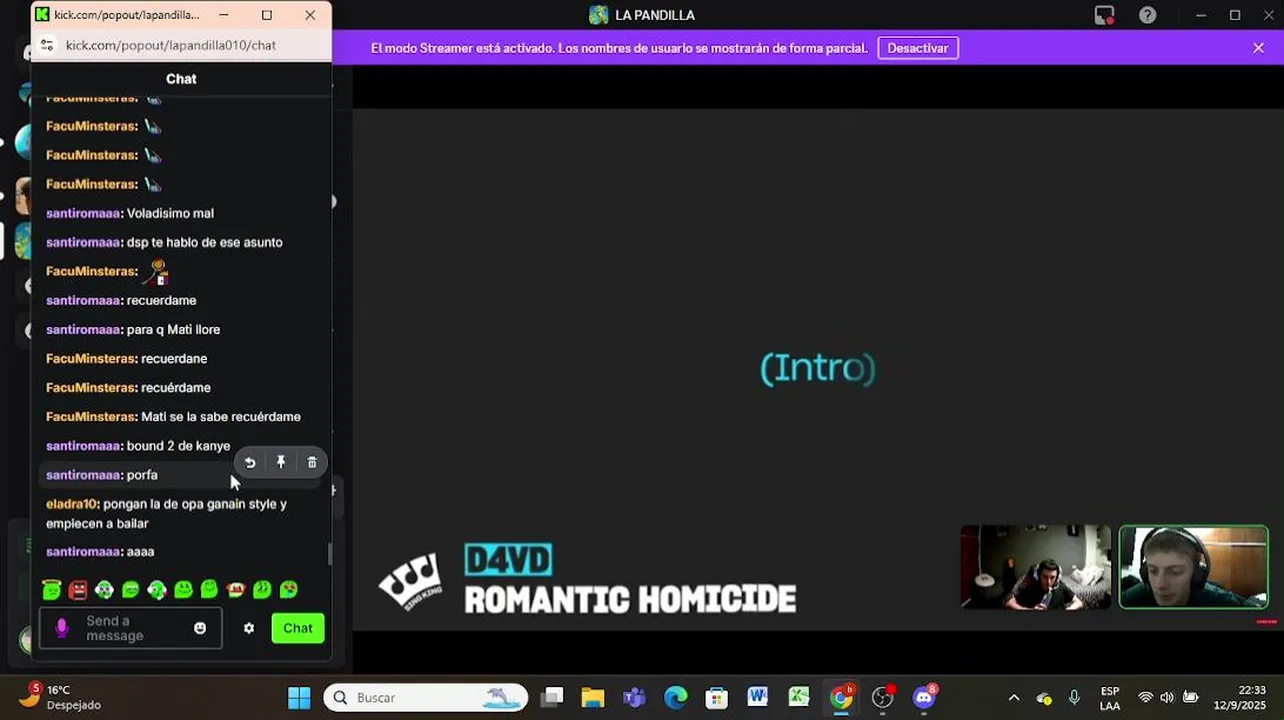1284x720 pixels.
Task: Click the message 'dsp te hablo de ese asunto'
Action: [x=204, y=242]
